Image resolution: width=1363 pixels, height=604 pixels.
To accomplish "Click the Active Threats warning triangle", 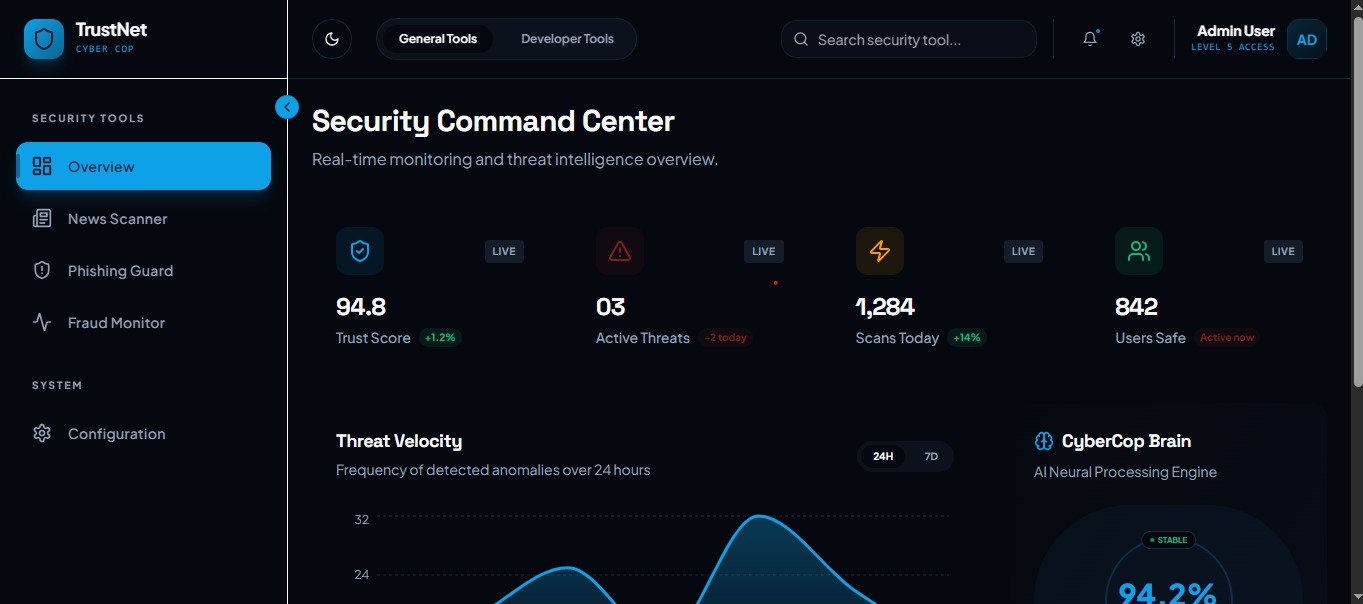I will (620, 251).
